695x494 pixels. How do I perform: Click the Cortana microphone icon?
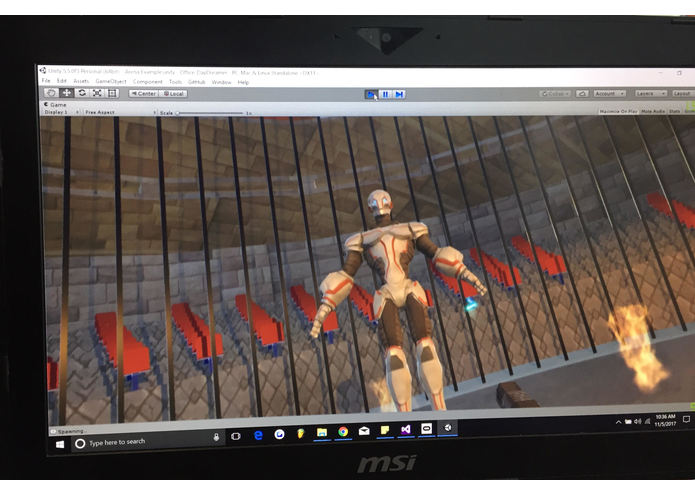(x=216, y=437)
